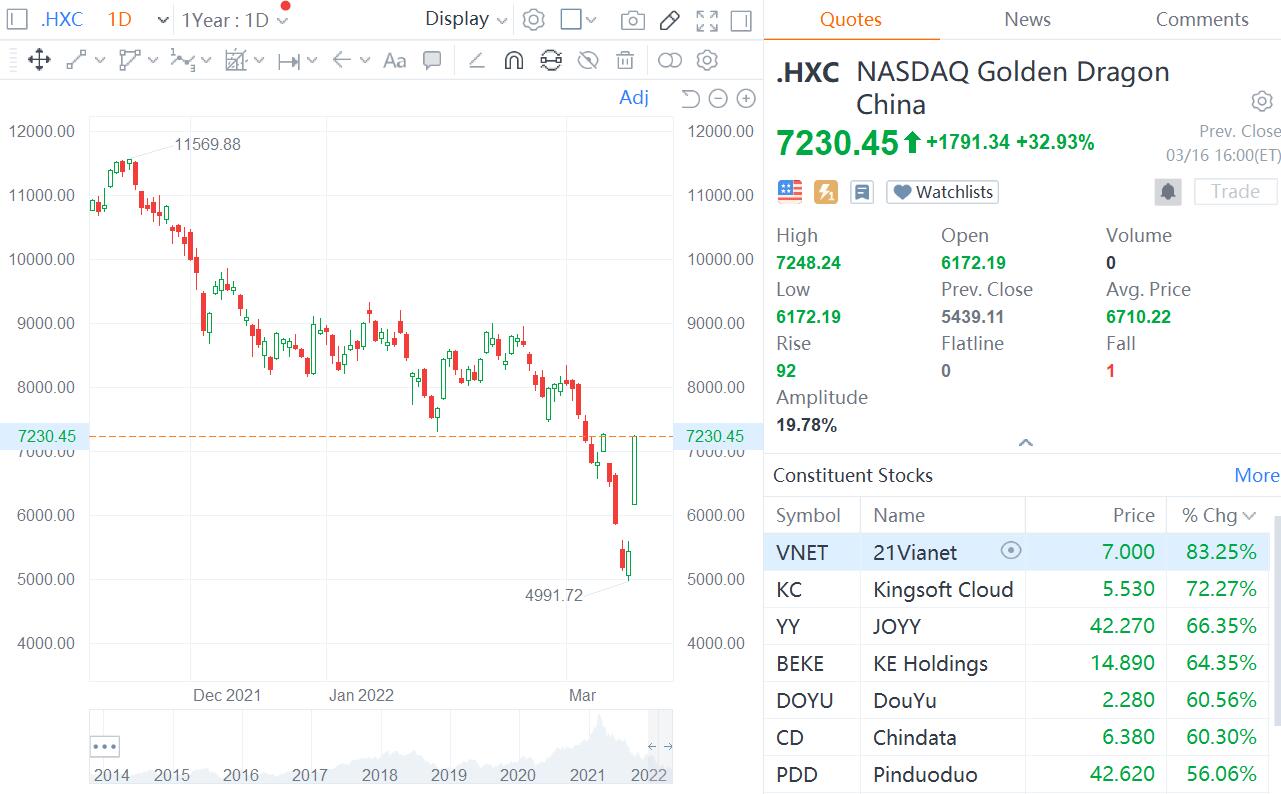Viewport: 1281px width, 794px height.
Task: Switch to the News tab
Action: tap(1027, 20)
